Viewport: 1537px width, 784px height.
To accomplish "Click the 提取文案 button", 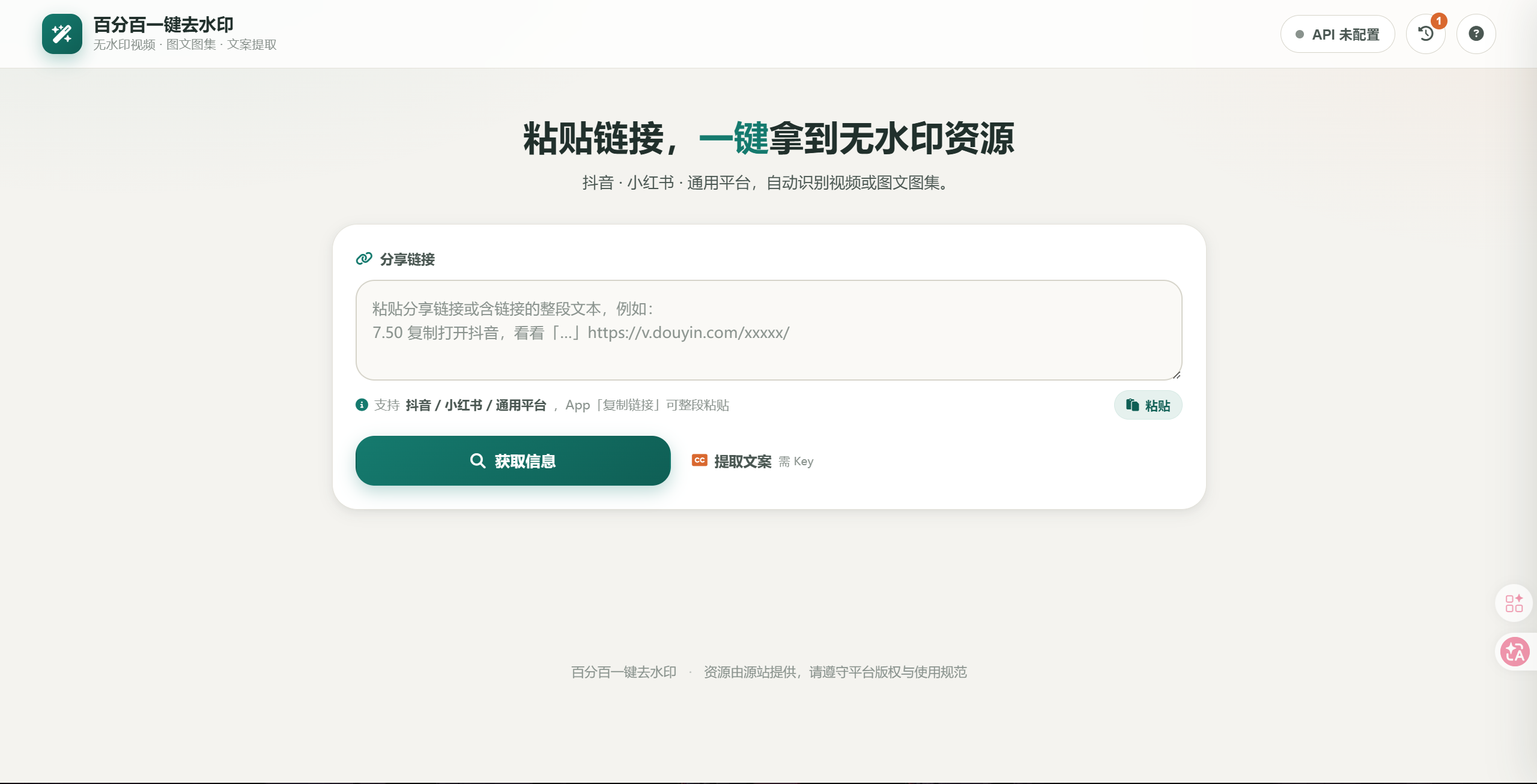I will (x=753, y=461).
